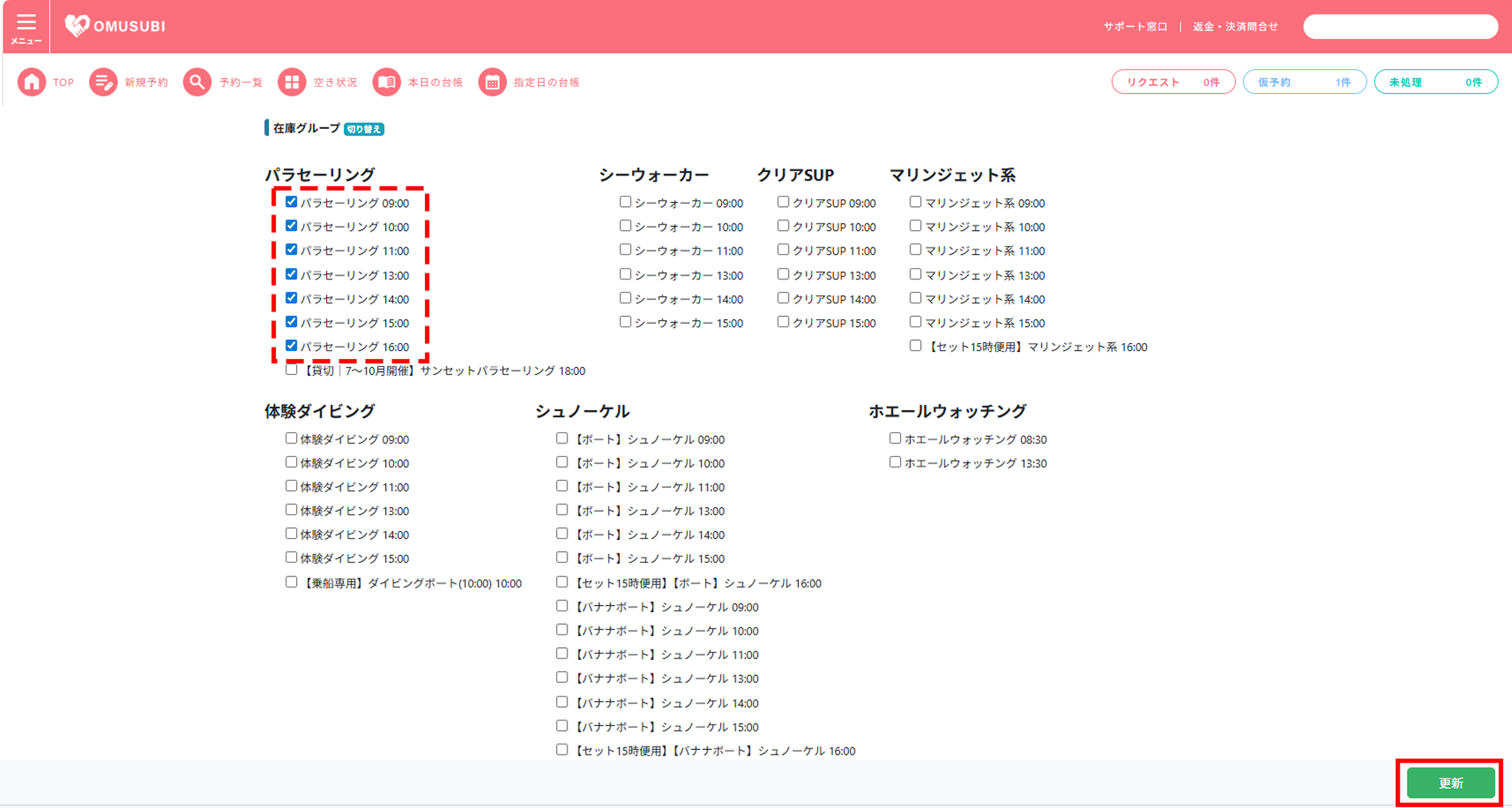Open the 新規予約 pencil icon
Viewport: 1512px width, 808px height.
tap(103, 82)
